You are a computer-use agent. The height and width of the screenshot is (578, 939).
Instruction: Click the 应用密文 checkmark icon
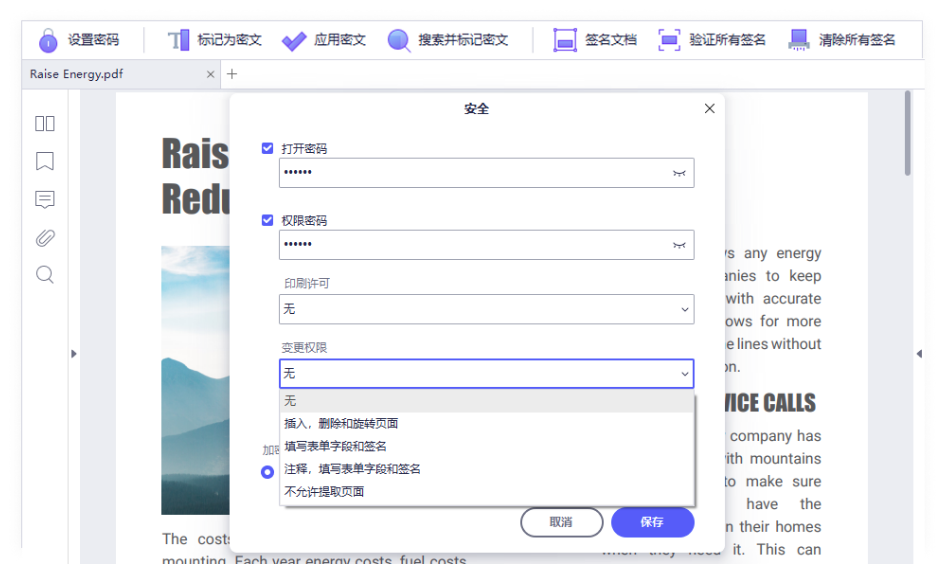[294, 40]
